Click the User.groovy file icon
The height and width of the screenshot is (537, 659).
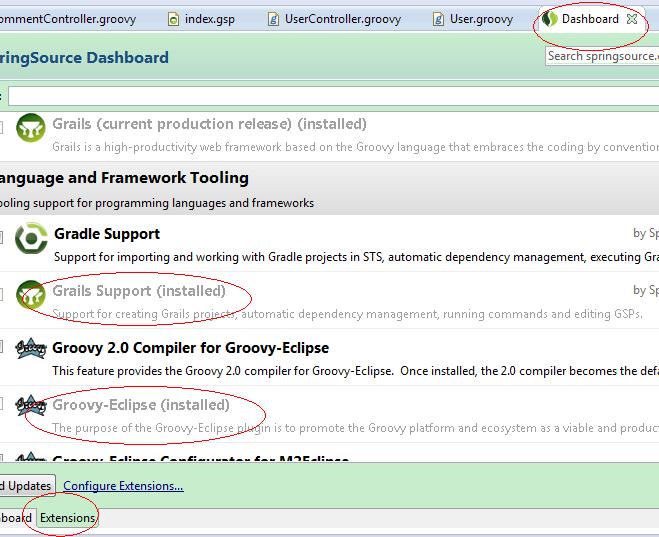[x=438, y=19]
